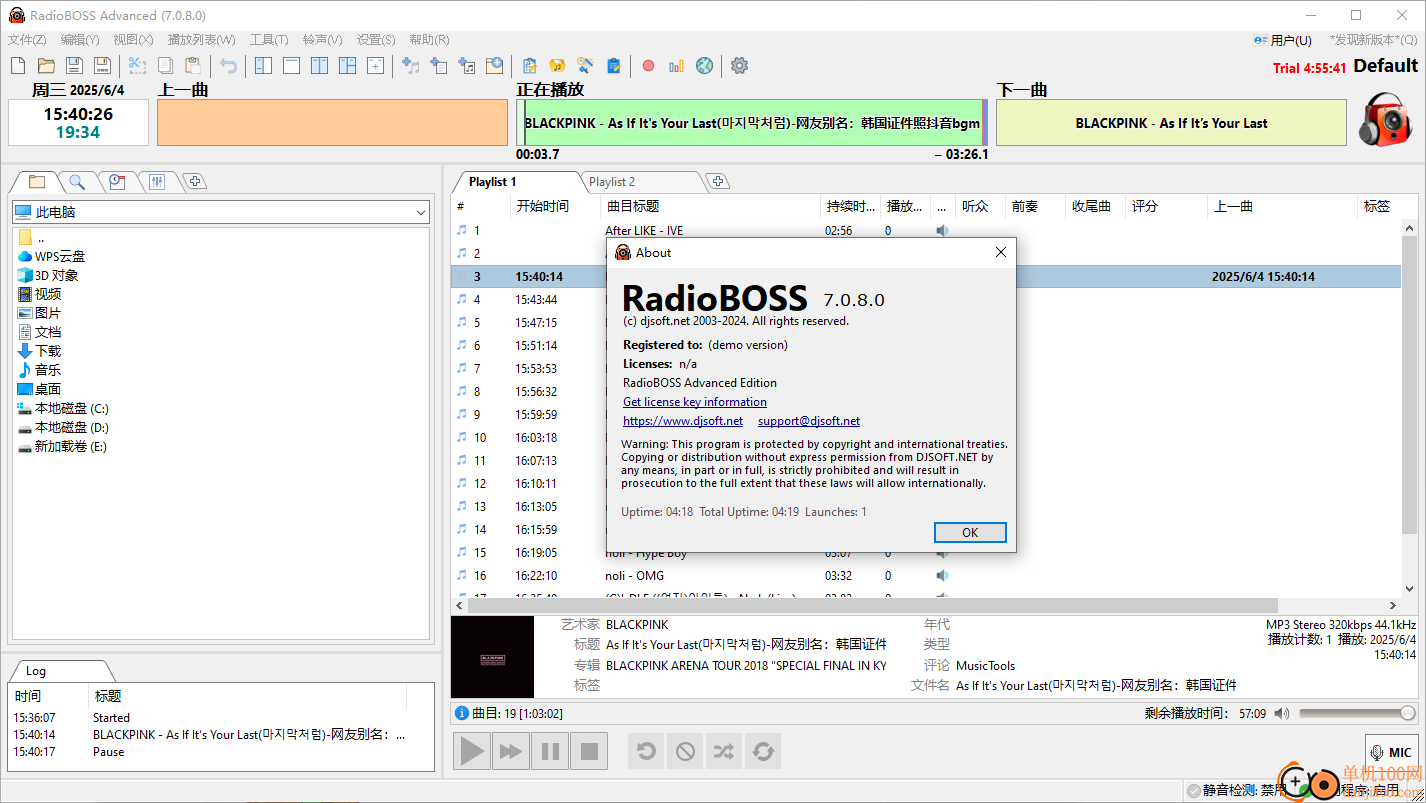The width and height of the screenshot is (1426, 803).
Task: Seek in the green now-playing progress bar
Action: click(752, 123)
